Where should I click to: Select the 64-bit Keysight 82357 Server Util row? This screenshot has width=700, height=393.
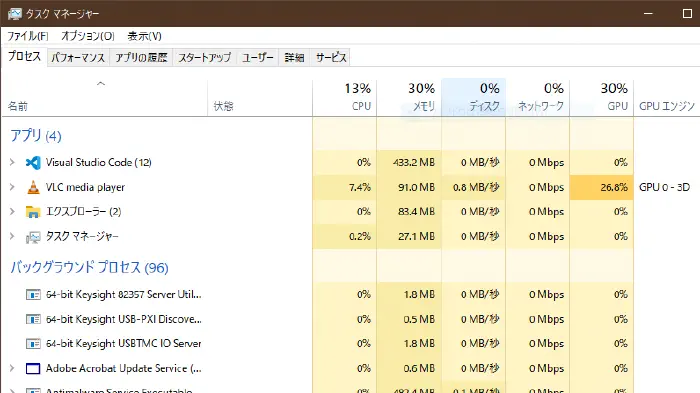tap(124, 295)
